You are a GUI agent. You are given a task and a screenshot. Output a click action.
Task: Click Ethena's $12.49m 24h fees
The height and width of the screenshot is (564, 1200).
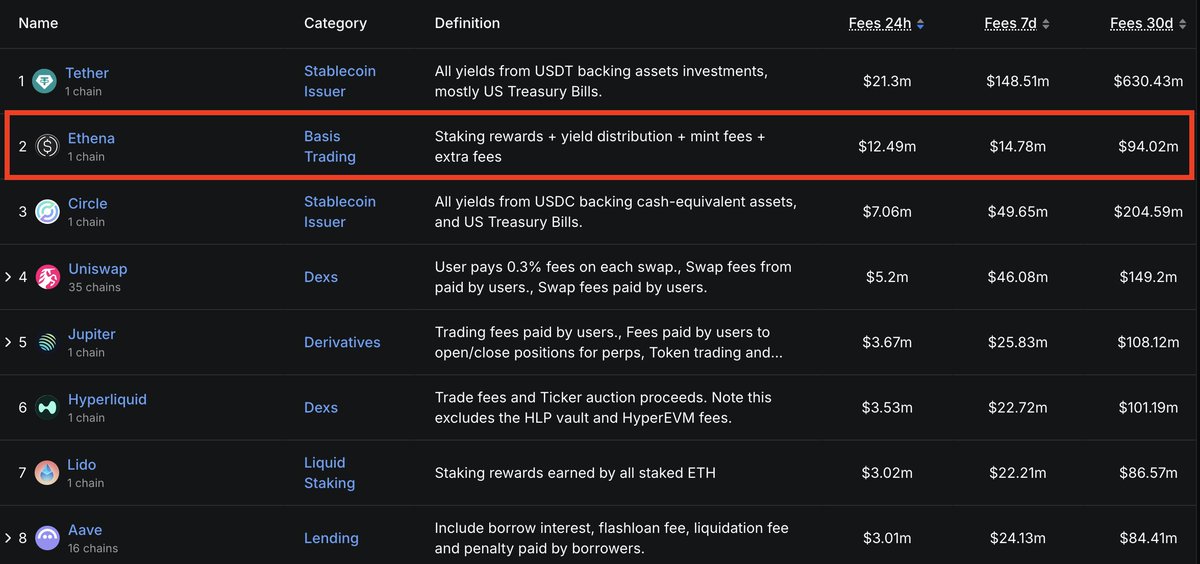click(887, 147)
